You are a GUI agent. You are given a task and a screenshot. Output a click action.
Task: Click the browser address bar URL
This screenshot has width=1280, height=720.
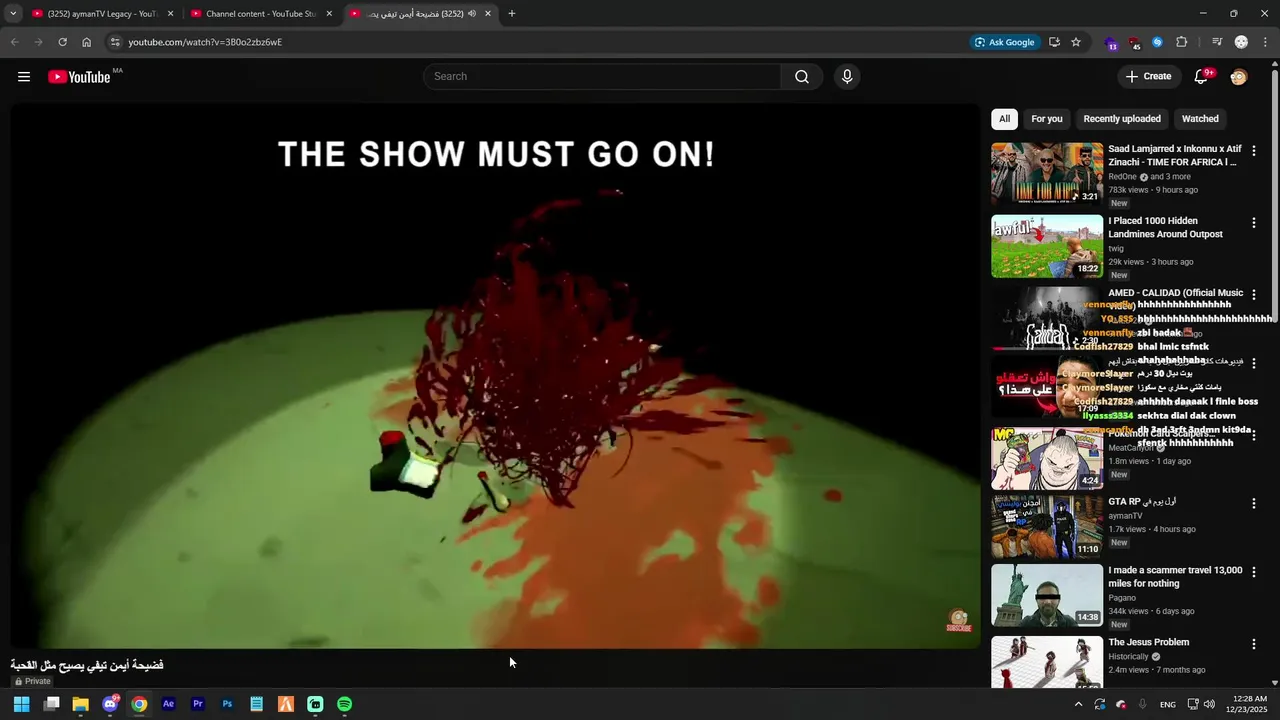(205, 42)
